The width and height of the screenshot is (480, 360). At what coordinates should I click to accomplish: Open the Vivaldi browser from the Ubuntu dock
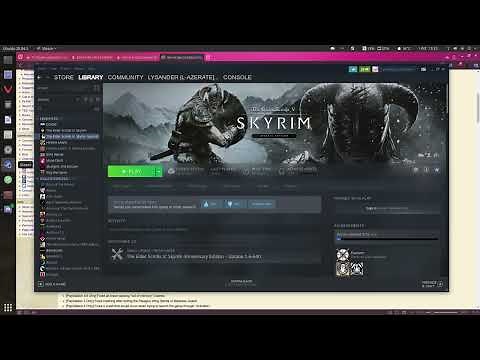[x=8, y=89]
